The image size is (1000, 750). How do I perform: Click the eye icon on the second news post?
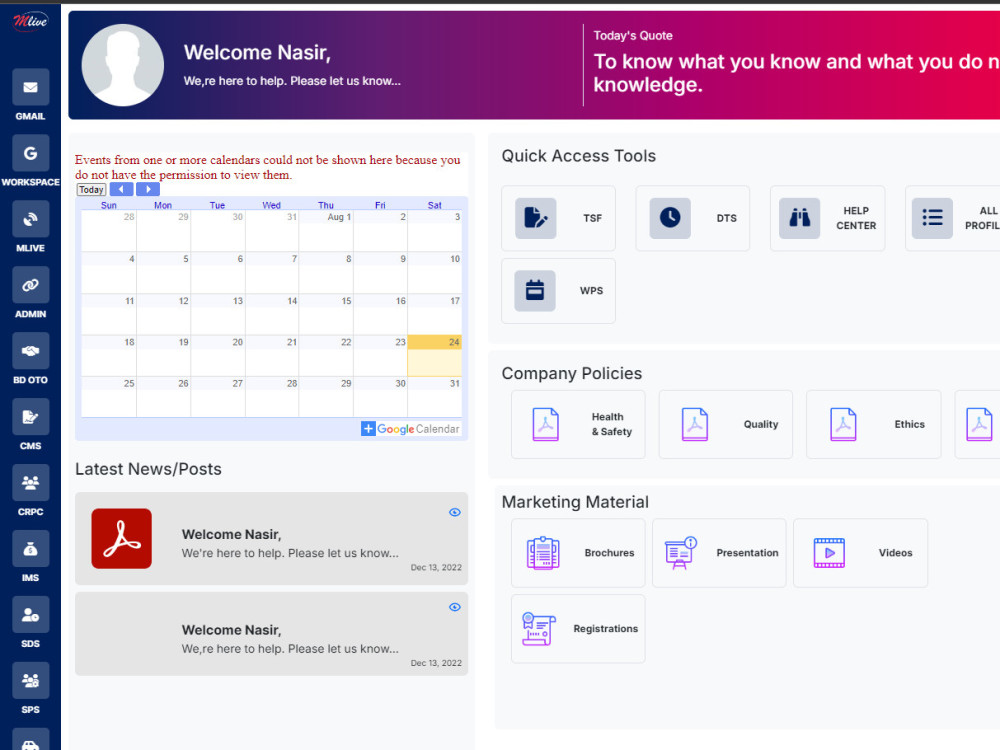455,607
